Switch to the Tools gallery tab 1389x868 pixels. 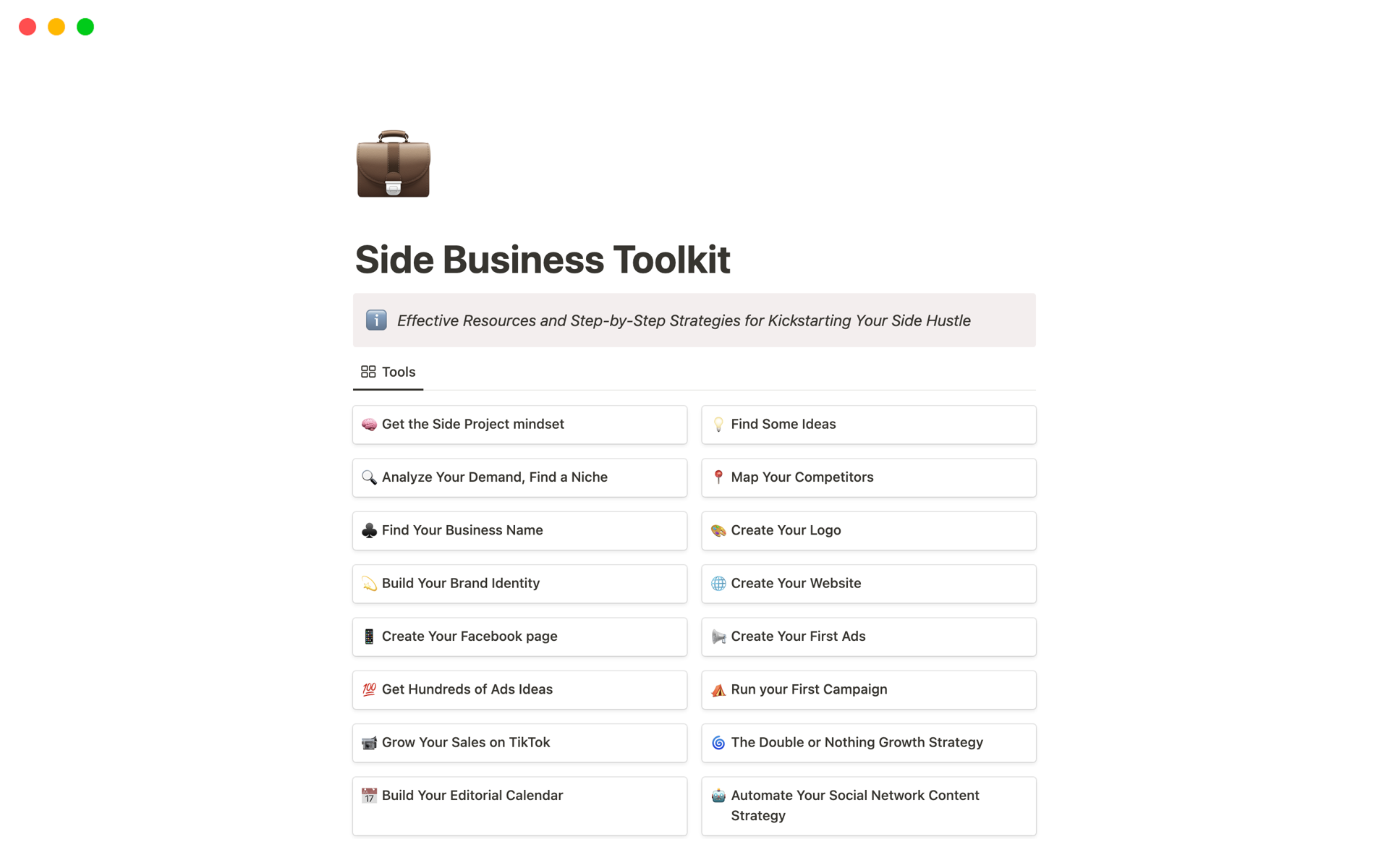[x=388, y=372]
